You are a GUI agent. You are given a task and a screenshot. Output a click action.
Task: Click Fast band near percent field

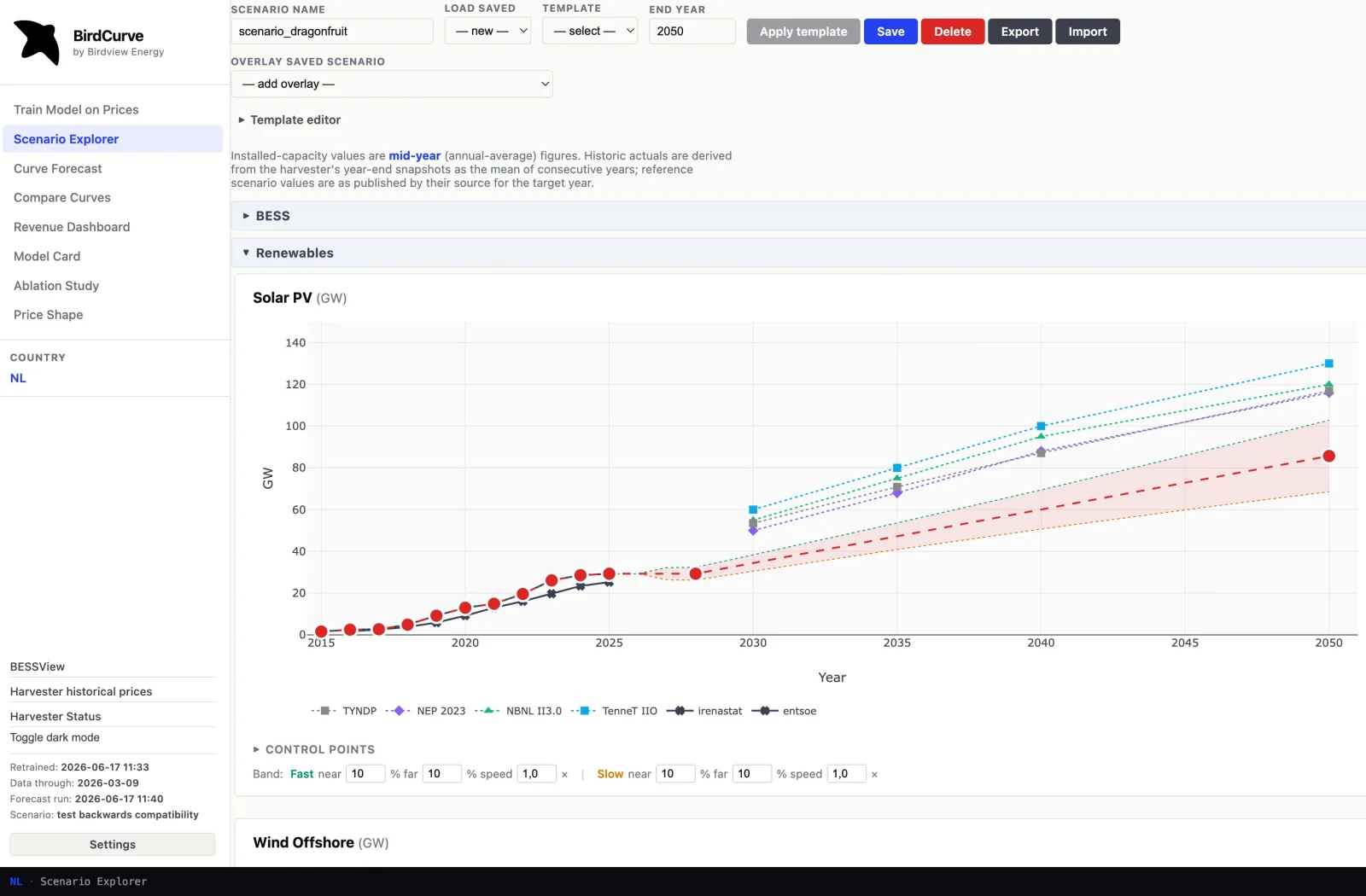365,774
